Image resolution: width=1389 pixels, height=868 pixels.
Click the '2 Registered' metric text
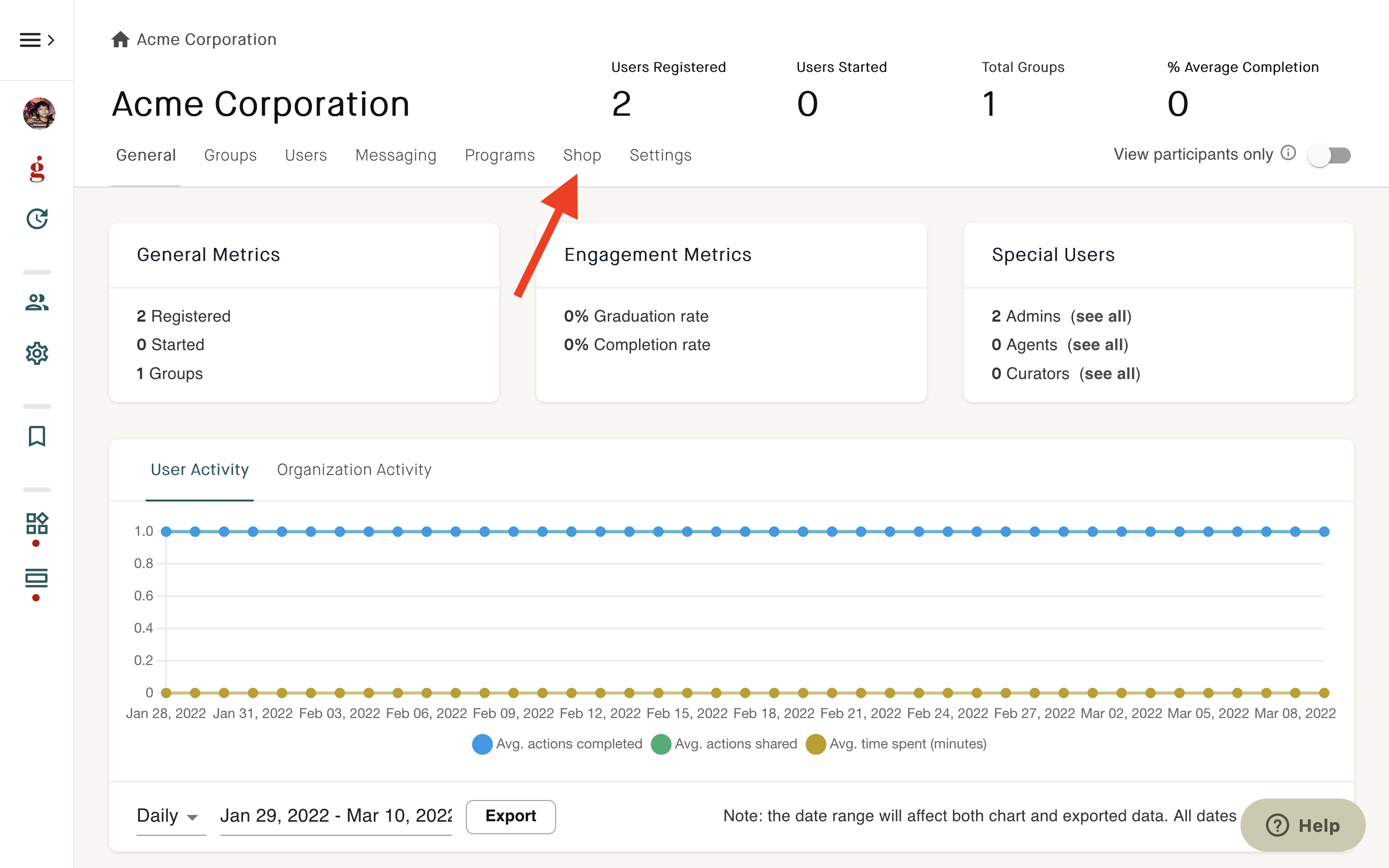(184, 316)
